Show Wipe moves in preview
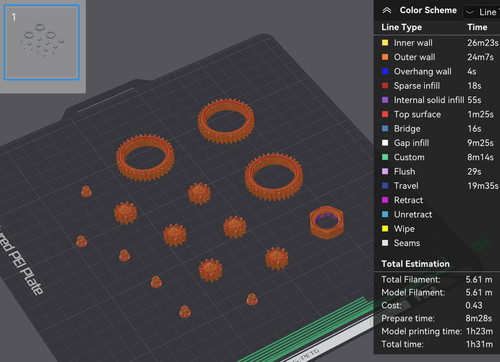This screenshot has width=500, height=362. click(404, 229)
